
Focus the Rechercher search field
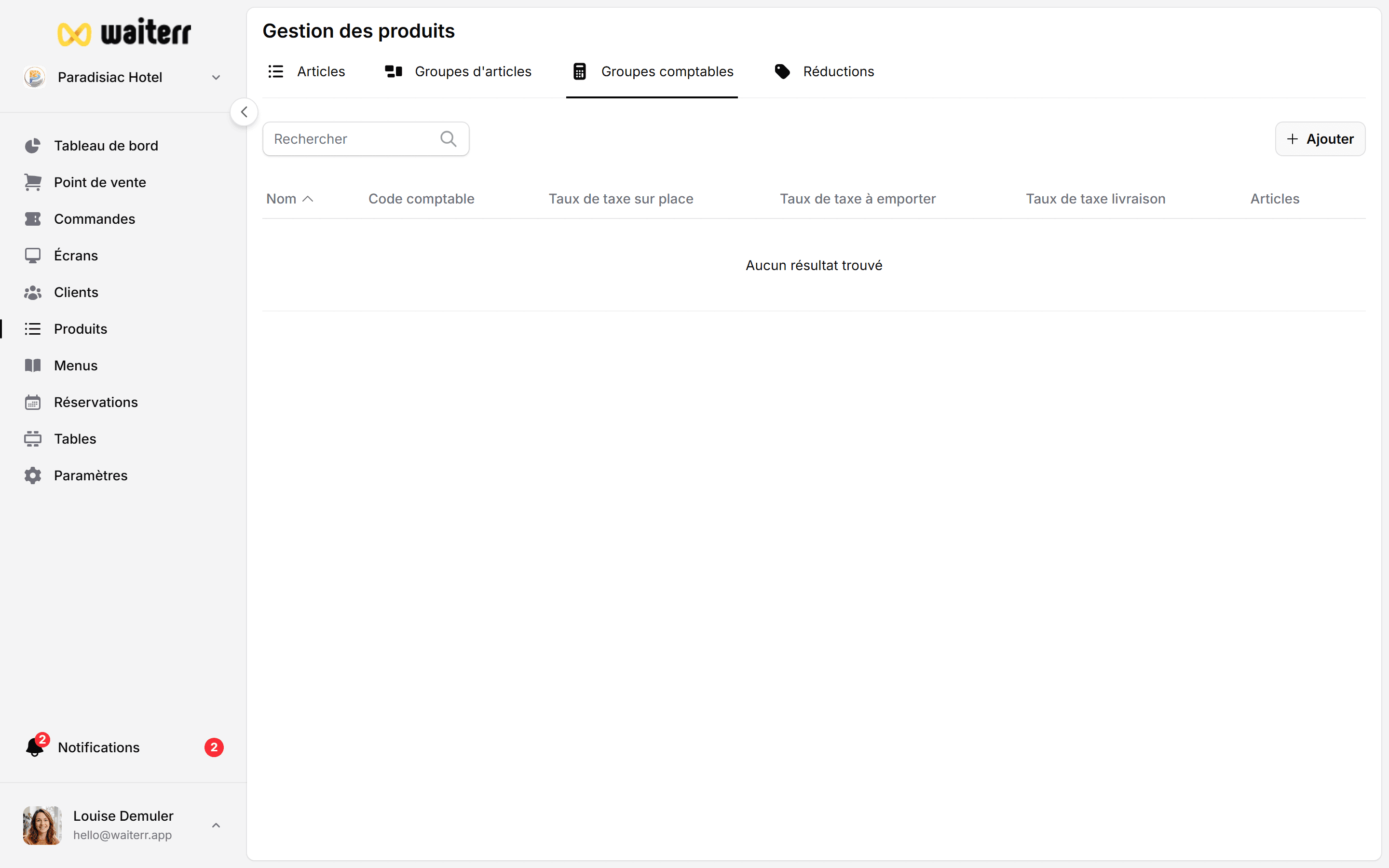coord(366,139)
